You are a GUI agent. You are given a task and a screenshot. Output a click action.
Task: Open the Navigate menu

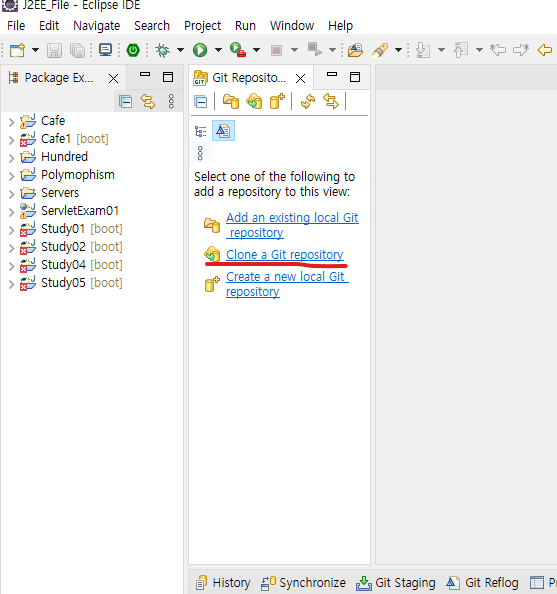click(97, 26)
